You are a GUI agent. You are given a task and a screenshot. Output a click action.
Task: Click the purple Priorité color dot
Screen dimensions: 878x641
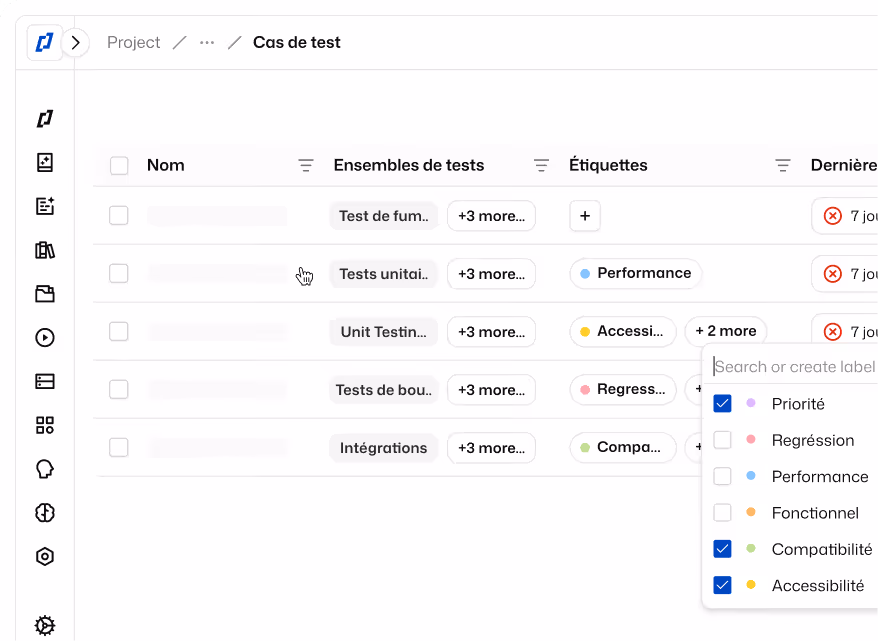click(x=751, y=403)
